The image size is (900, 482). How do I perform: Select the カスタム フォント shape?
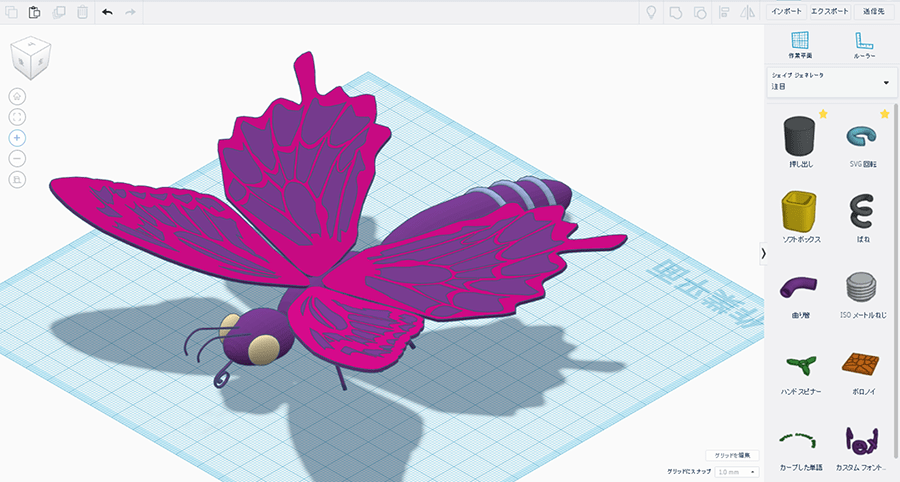click(862, 449)
